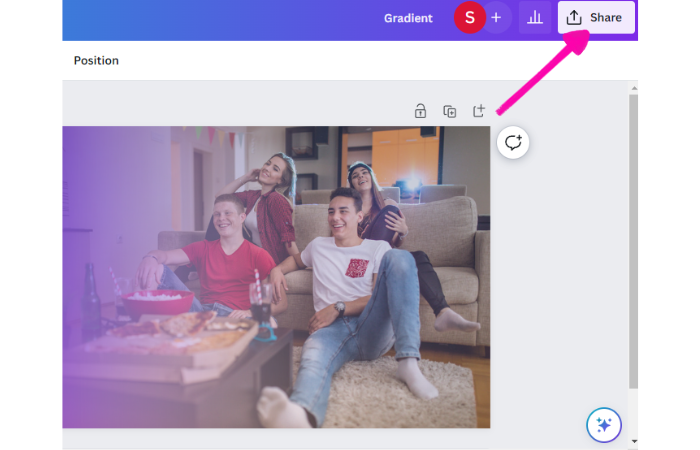Lock the page with padlock icon

point(420,111)
